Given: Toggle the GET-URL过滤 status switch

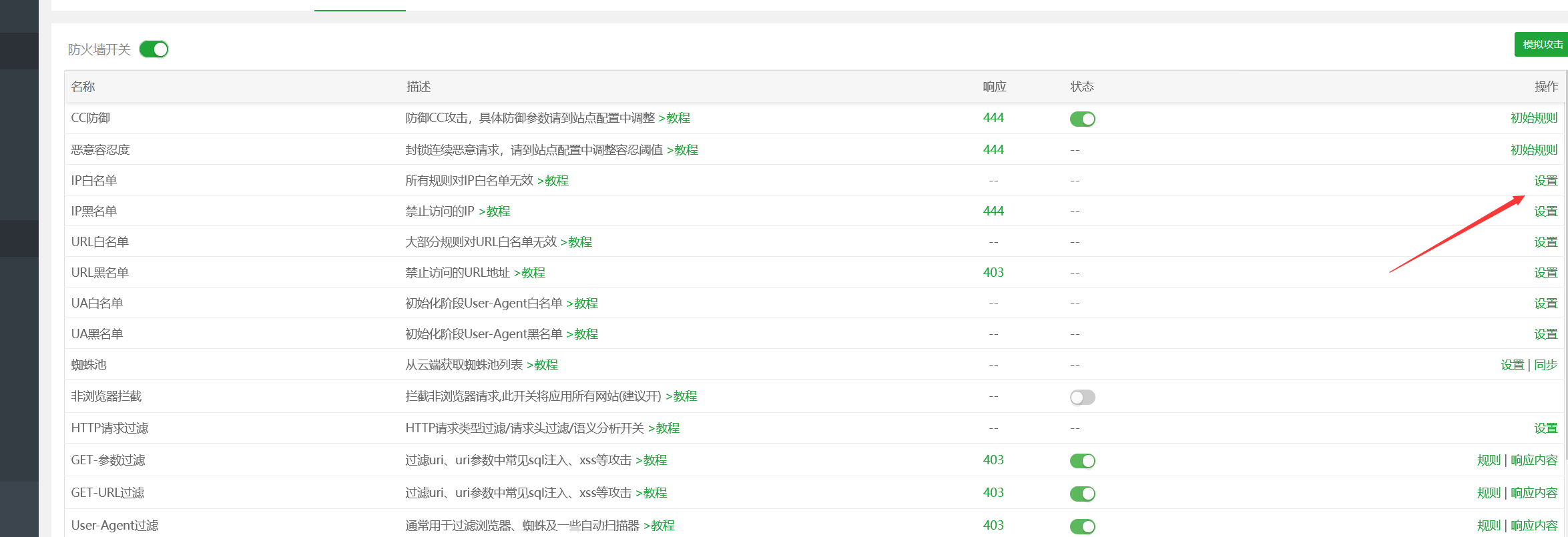Looking at the screenshot, I should pyautogui.click(x=1082, y=494).
